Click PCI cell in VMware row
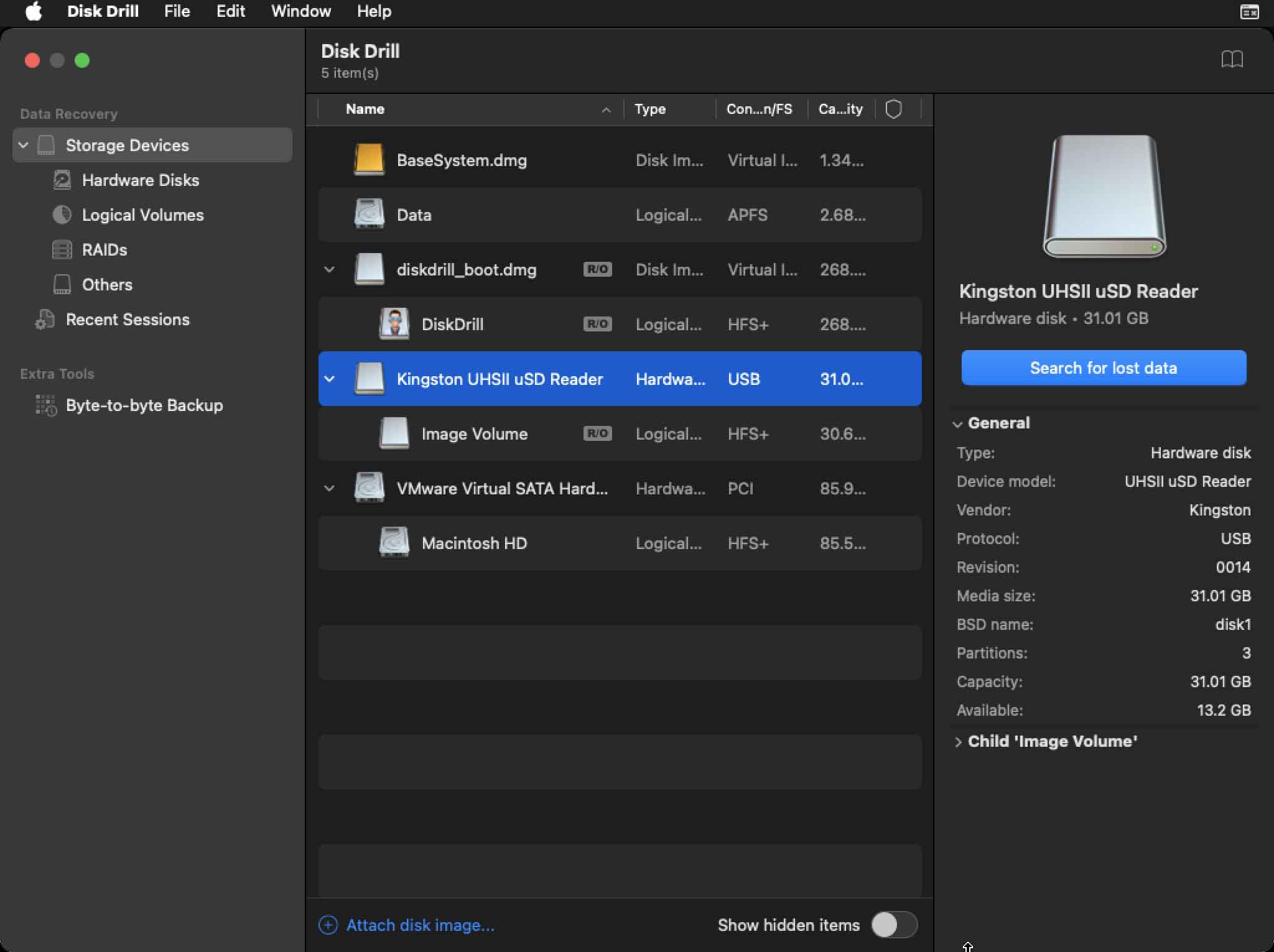 coord(740,489)
